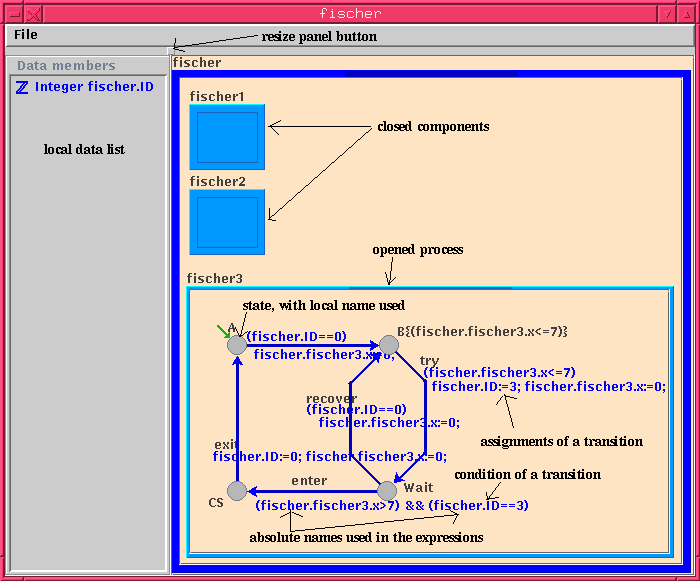The height and width of the screenshot is (581, 700).
Task: Click the B state invariant expression
Action: (489, 331)
